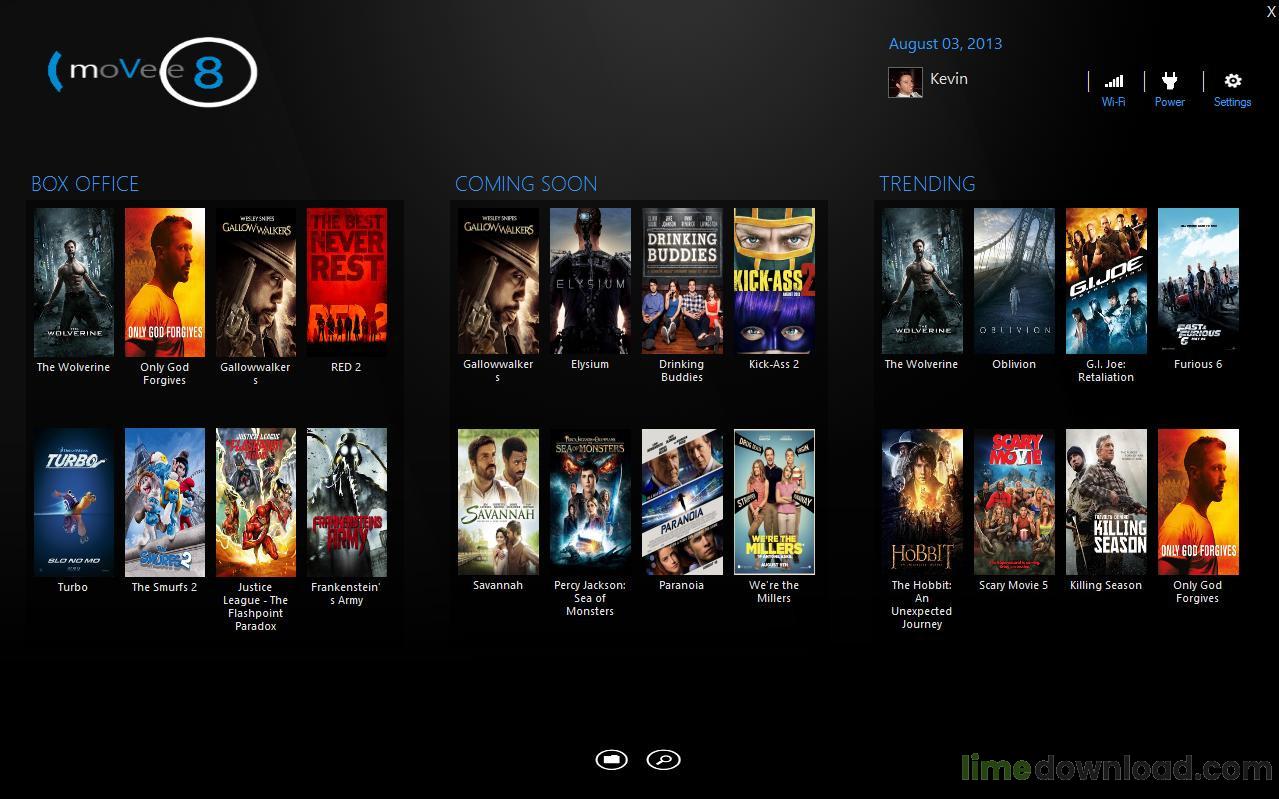Screen dimensions: 1279x799
Task: Click the date August 03, 2013
Action: [x=945, y=44]
